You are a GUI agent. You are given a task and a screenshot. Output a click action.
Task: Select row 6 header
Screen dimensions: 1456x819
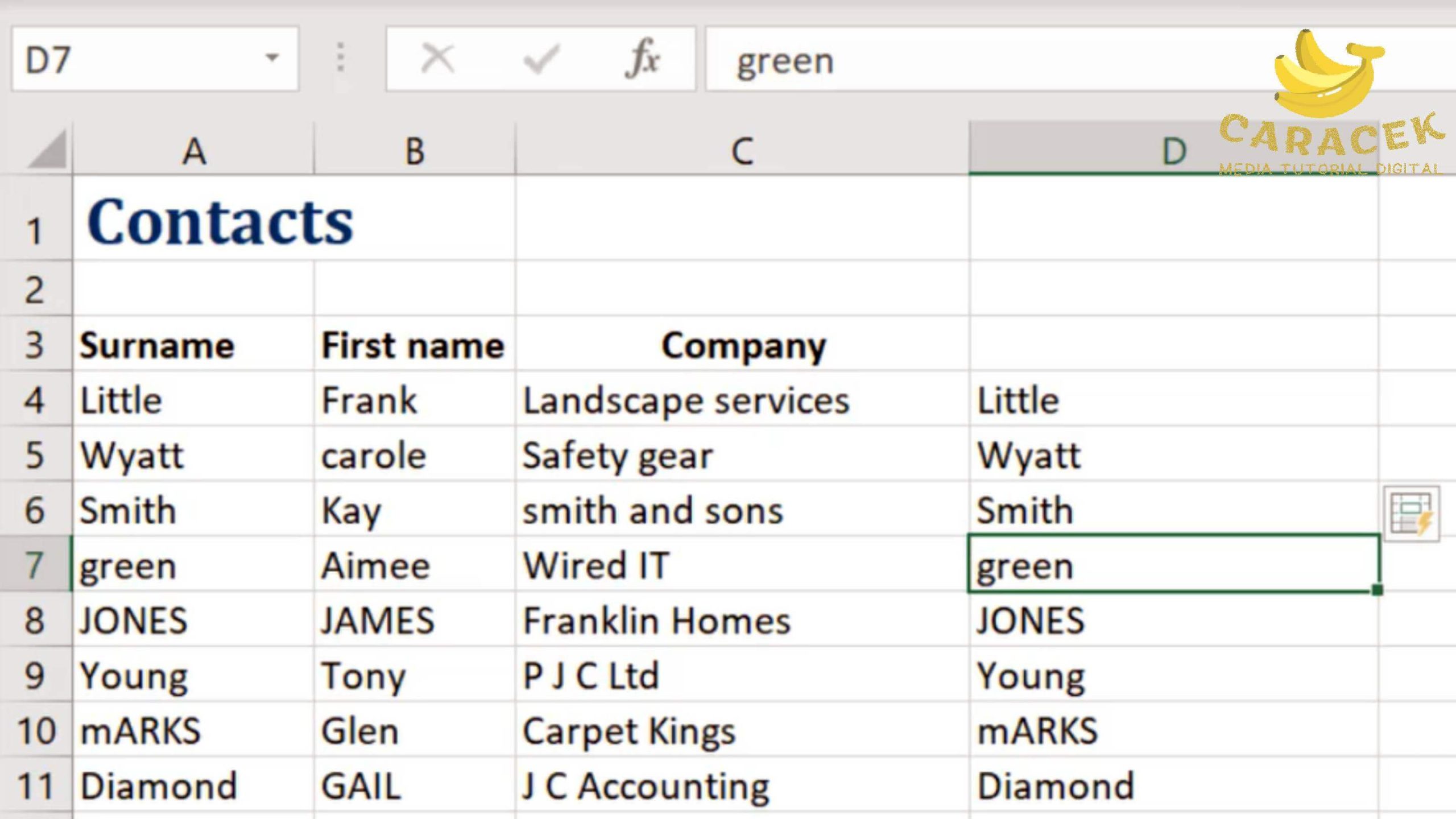(x=35, y=509)
